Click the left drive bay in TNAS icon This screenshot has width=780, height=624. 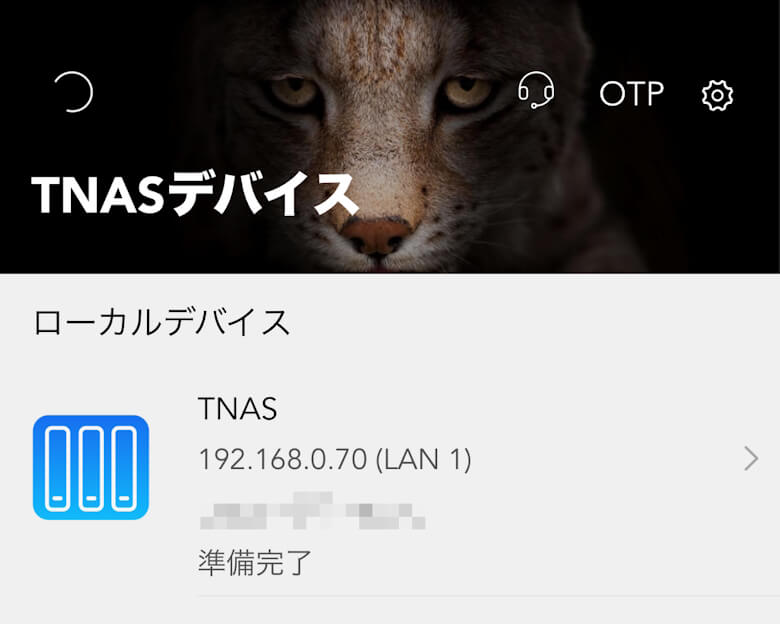coord(58,468)
